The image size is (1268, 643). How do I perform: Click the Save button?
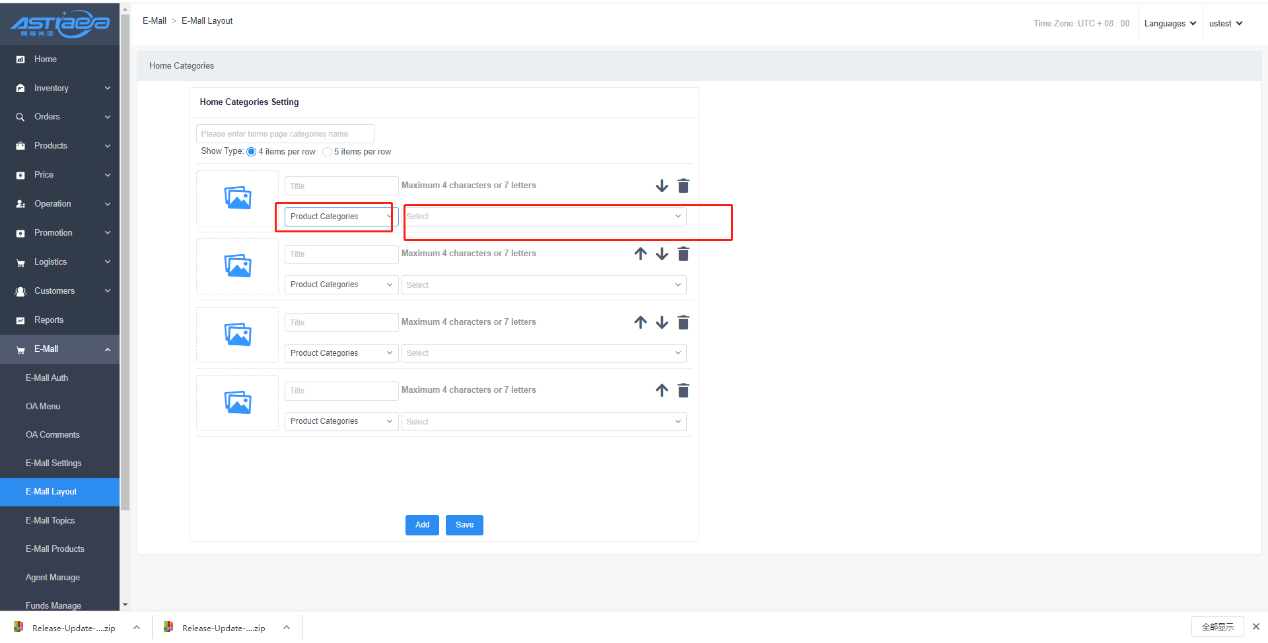[464, 525]
